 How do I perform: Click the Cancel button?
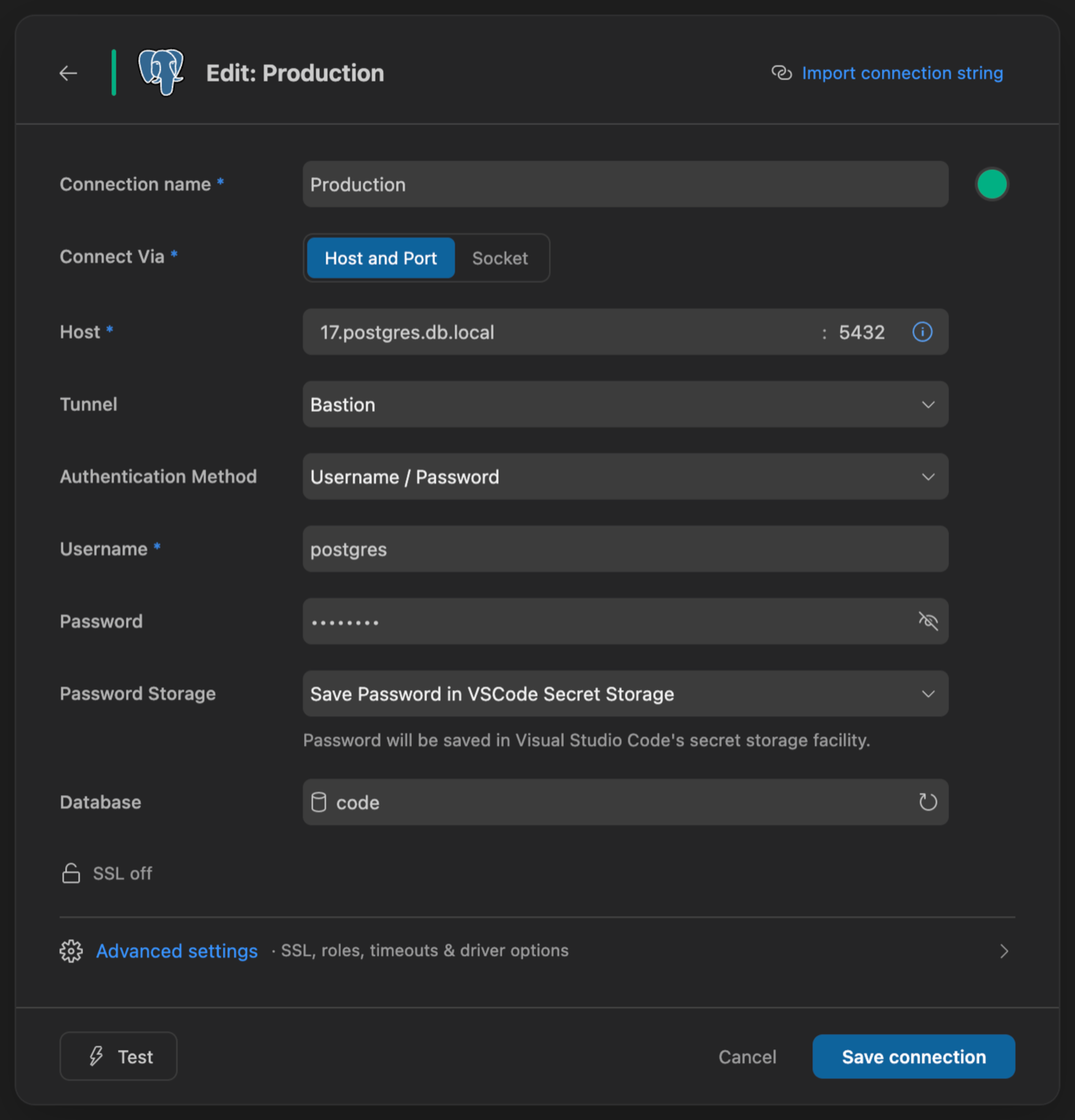(x=747, y=1057)
